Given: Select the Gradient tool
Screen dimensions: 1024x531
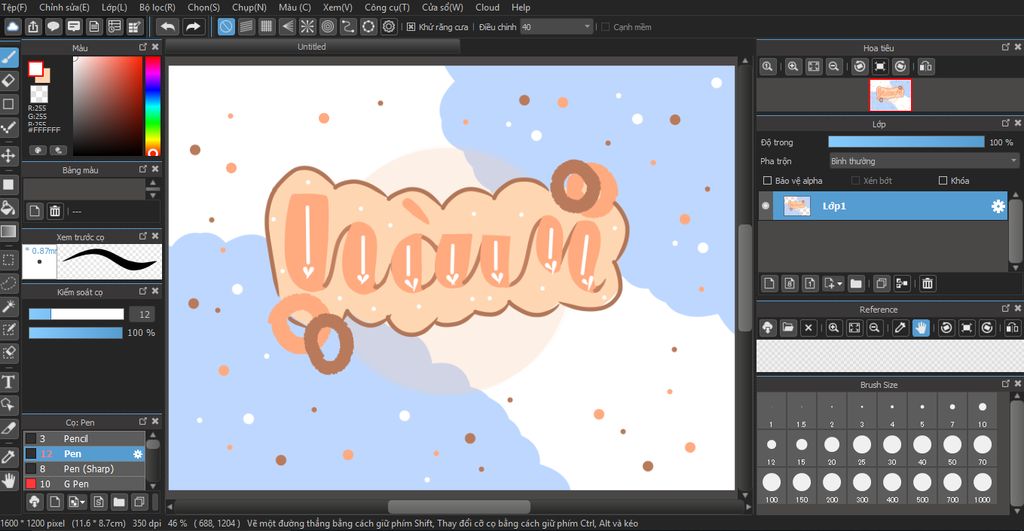Looking at the screenshot, I should [8, 231].
